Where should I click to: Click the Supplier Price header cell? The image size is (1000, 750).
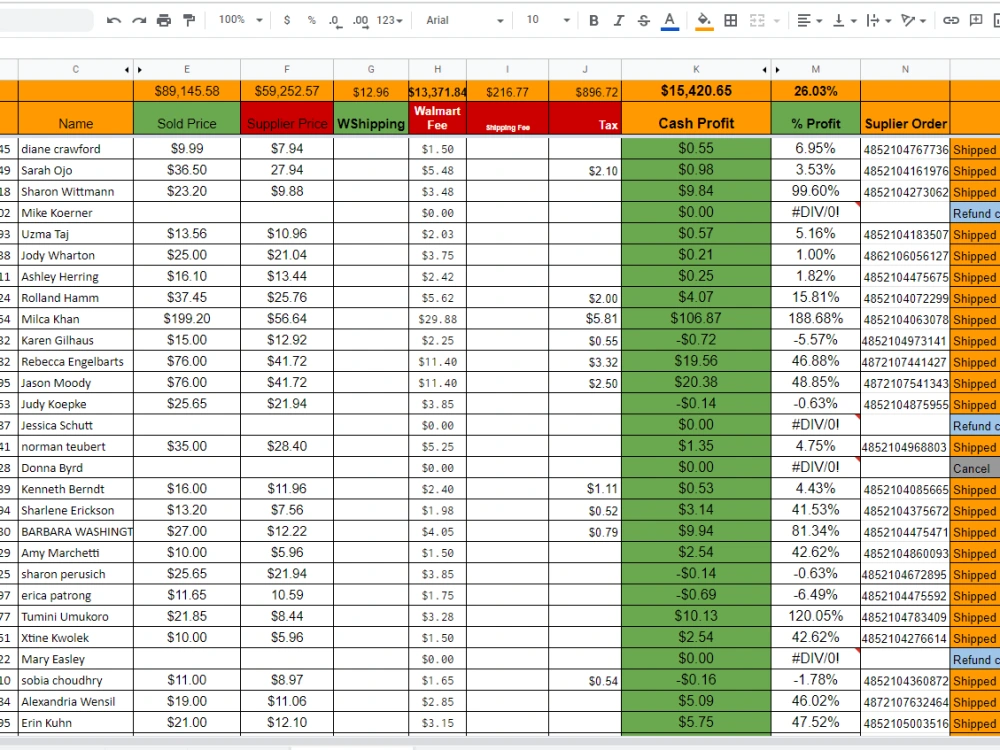(x=287, y=119)
